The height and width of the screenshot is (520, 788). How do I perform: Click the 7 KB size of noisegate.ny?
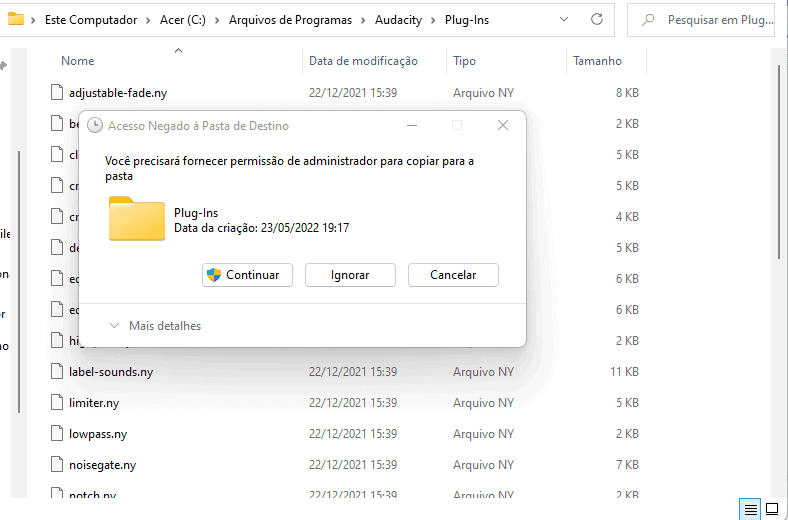[627, 465]
